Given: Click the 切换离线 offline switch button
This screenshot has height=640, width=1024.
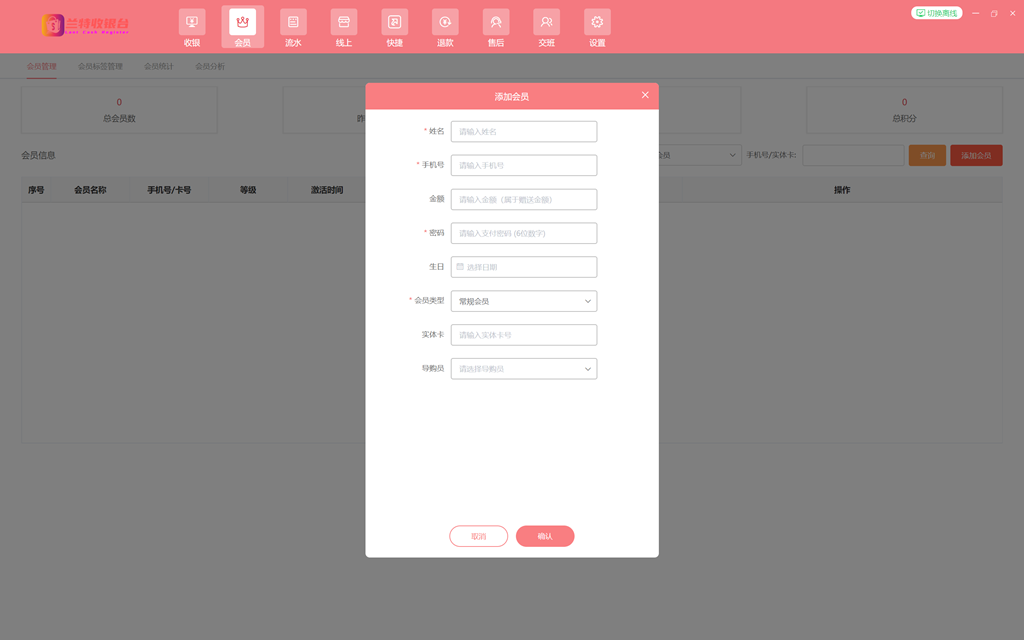Looking at the screenshot, I should click(937, 13).
